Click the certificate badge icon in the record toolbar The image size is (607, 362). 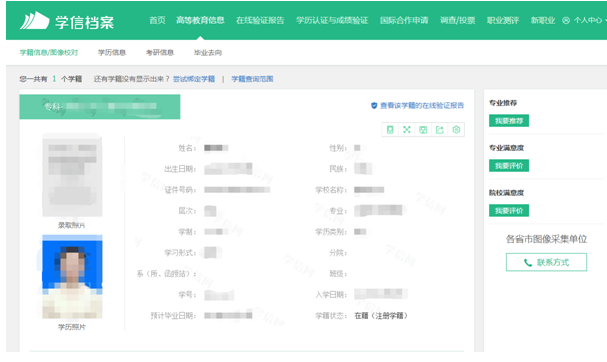tap(423, 130)
